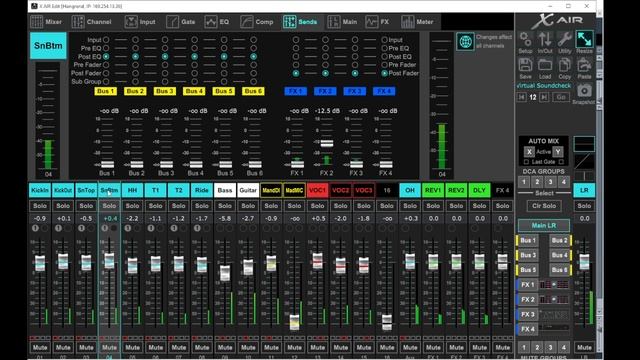Select the DLY channel strip

[480, 190]
